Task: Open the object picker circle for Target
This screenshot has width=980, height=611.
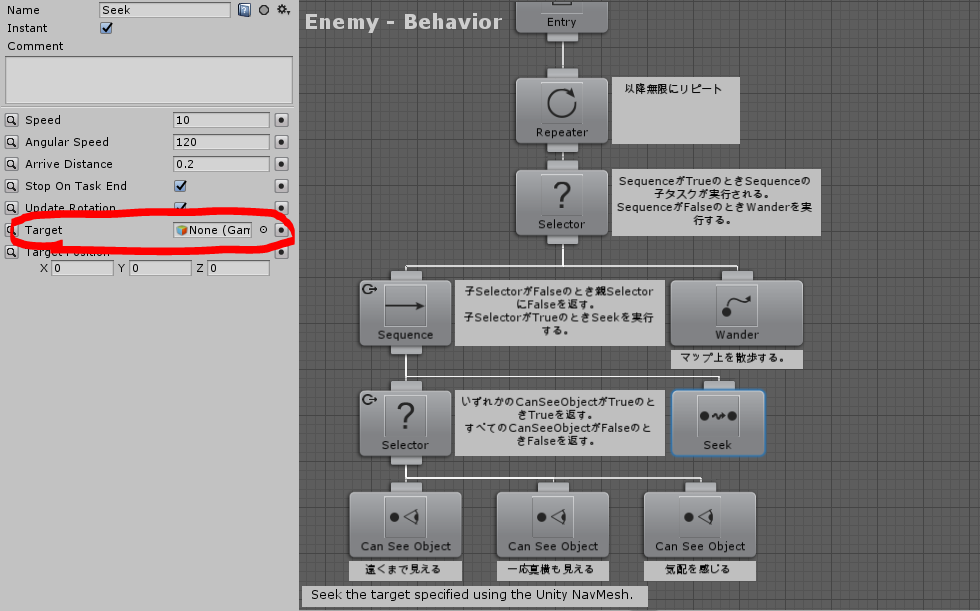Action: tap(263, 230)
